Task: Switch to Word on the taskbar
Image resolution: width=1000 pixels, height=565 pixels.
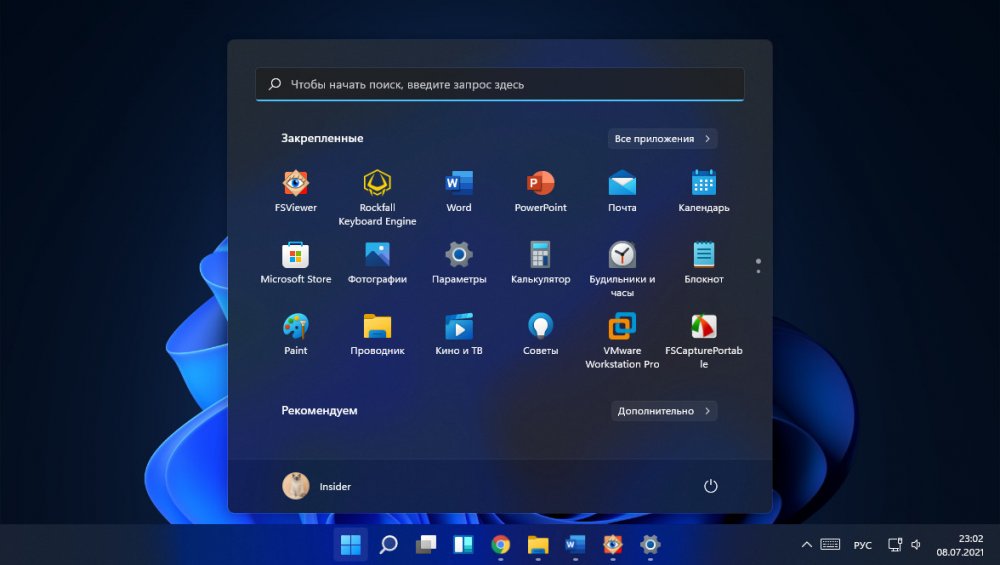Action: click(x=575, y=545)
